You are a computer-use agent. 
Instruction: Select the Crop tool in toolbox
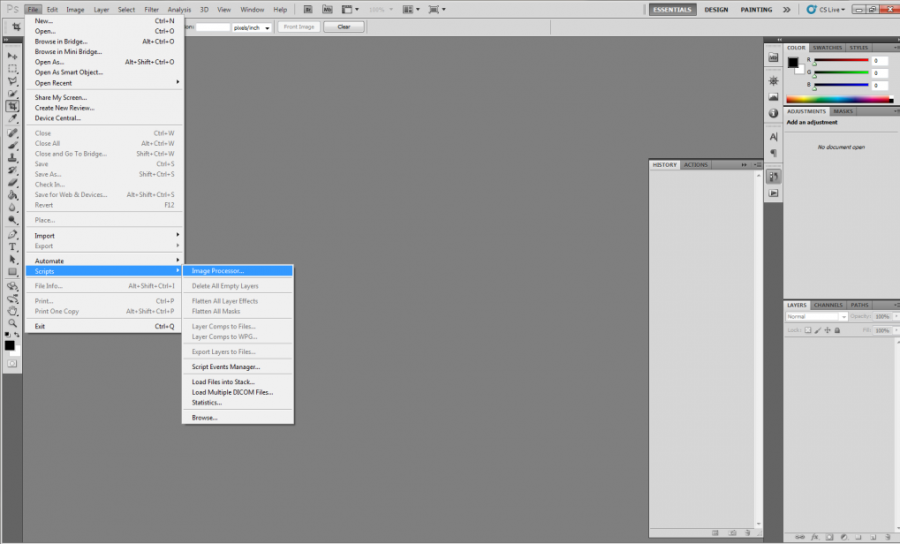[13, 106]
